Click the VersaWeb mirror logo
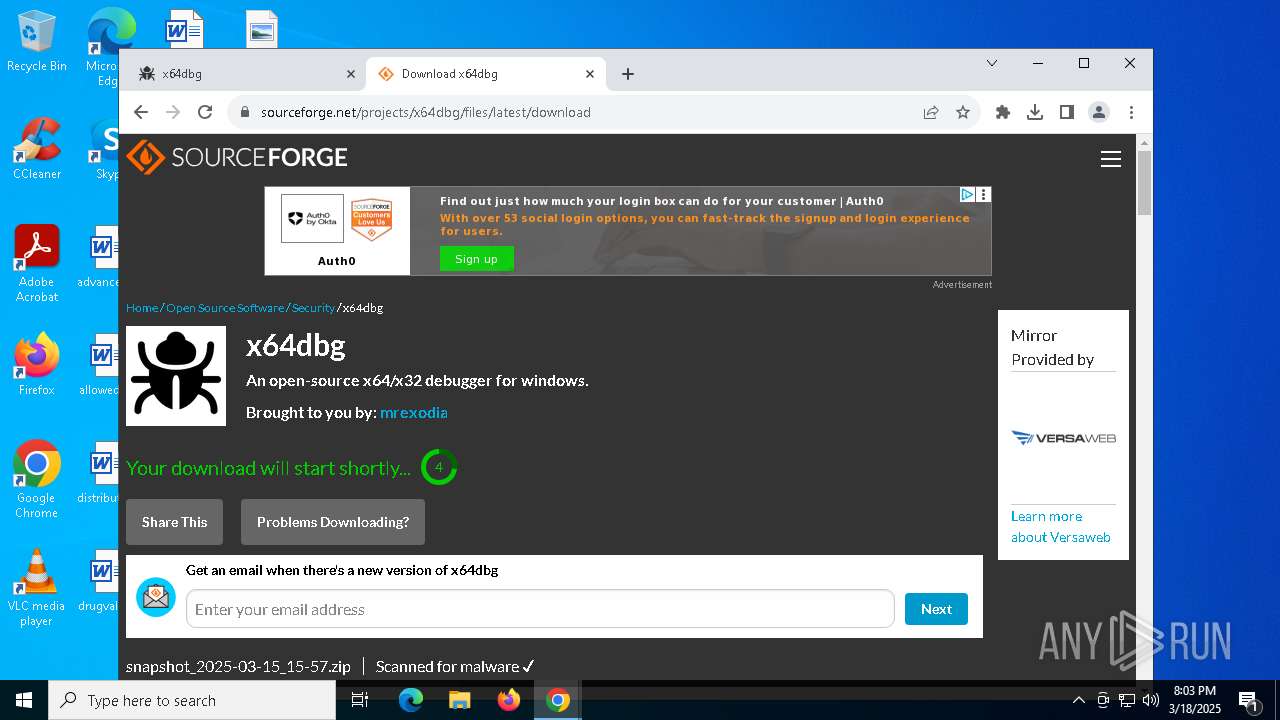 coord(1063,437)
